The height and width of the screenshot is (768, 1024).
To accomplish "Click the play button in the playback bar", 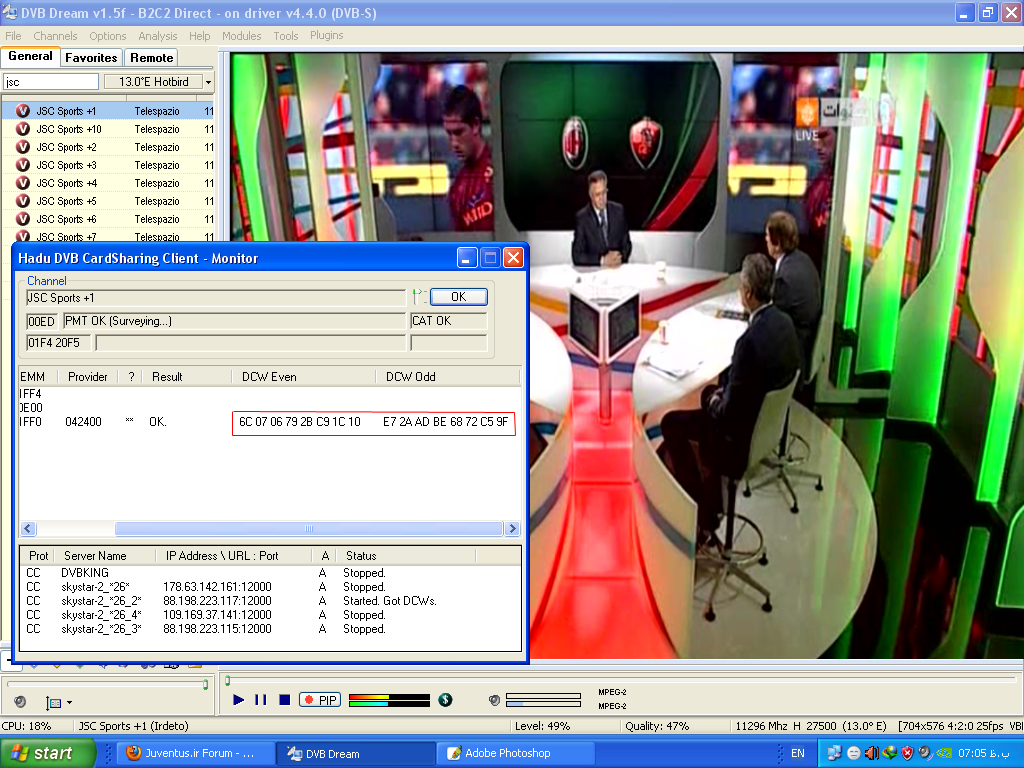I will (238, 700).
